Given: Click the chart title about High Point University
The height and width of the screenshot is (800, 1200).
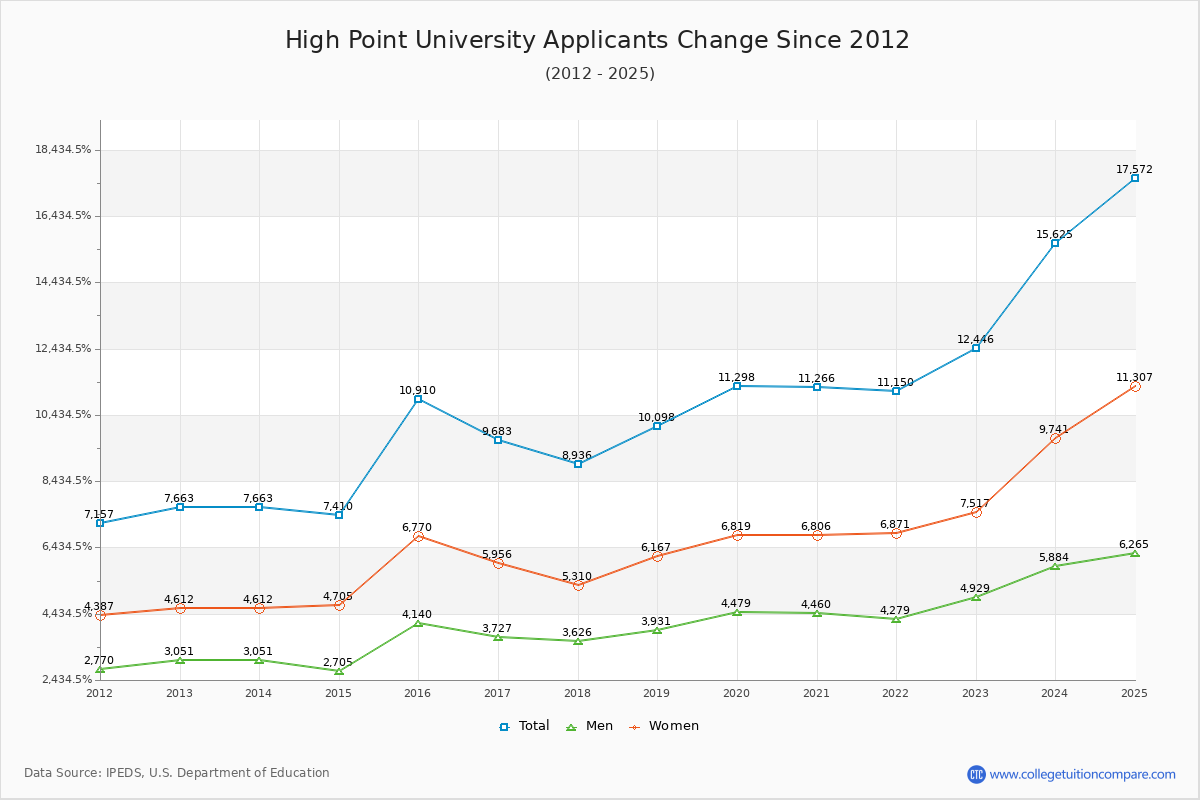Looking at the screenshot, I should [x=600, y=40].
